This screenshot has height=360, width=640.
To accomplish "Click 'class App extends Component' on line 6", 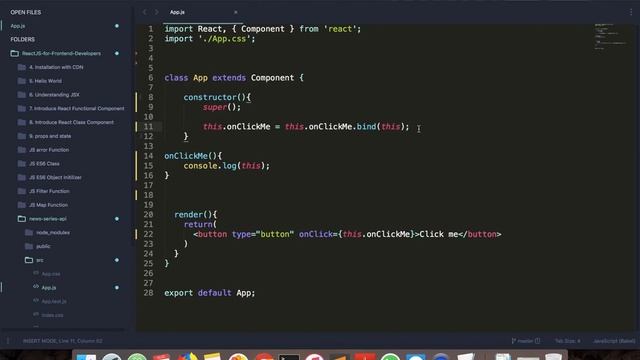I will pyautogui.click(x=229, y=78).
